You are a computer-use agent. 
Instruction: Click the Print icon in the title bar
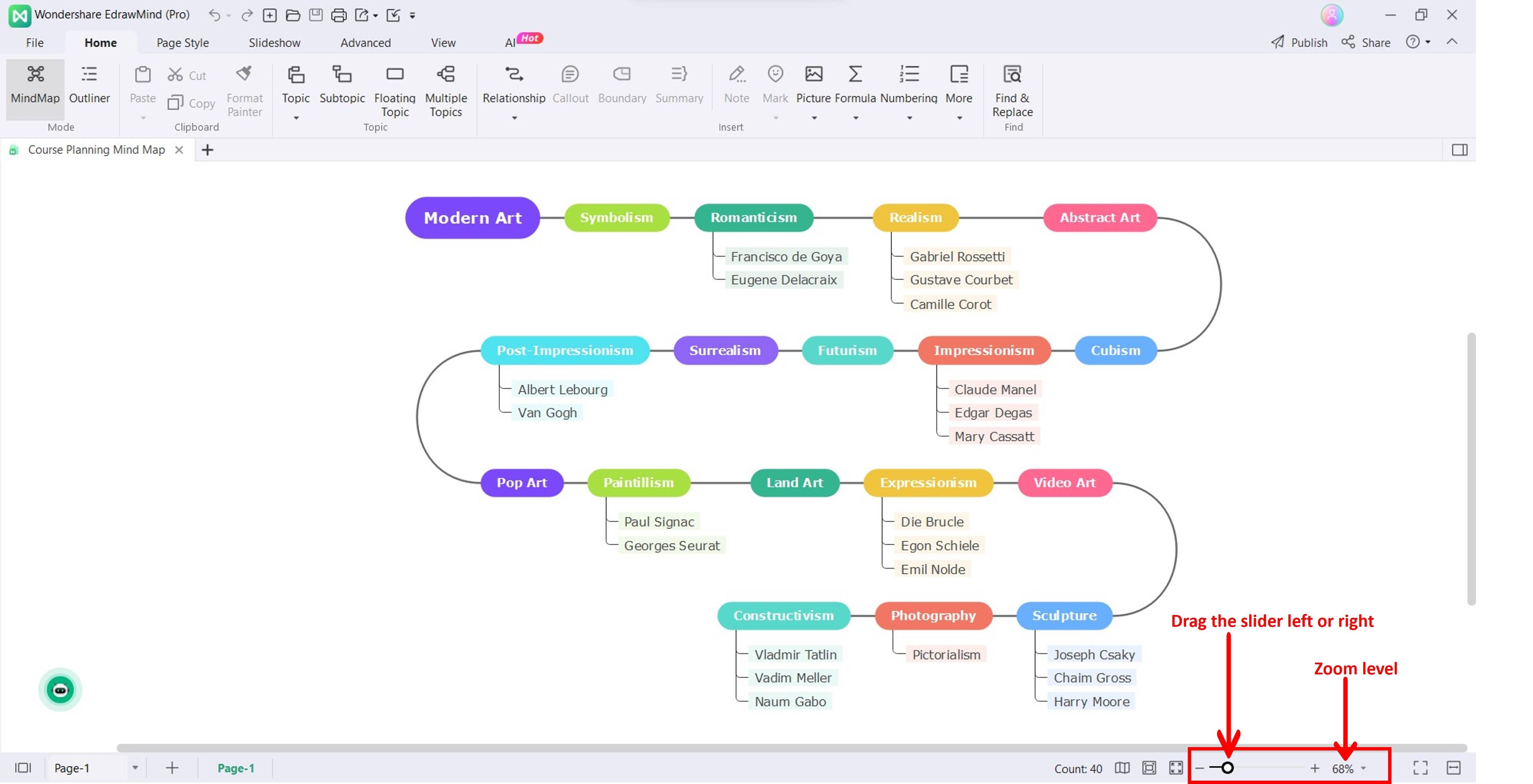[x=338, y=15]
